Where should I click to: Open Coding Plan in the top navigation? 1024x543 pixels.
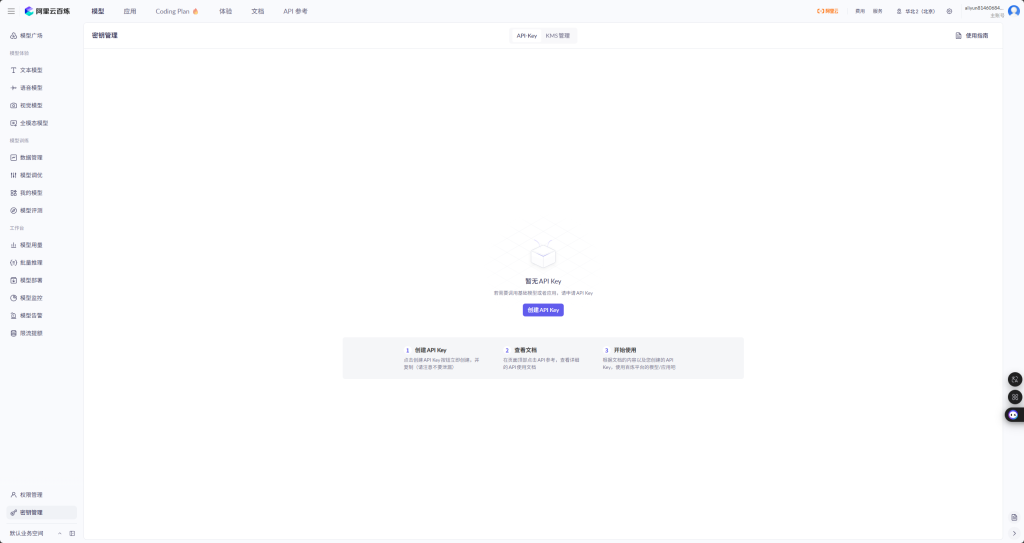click(x=177, y=11)
